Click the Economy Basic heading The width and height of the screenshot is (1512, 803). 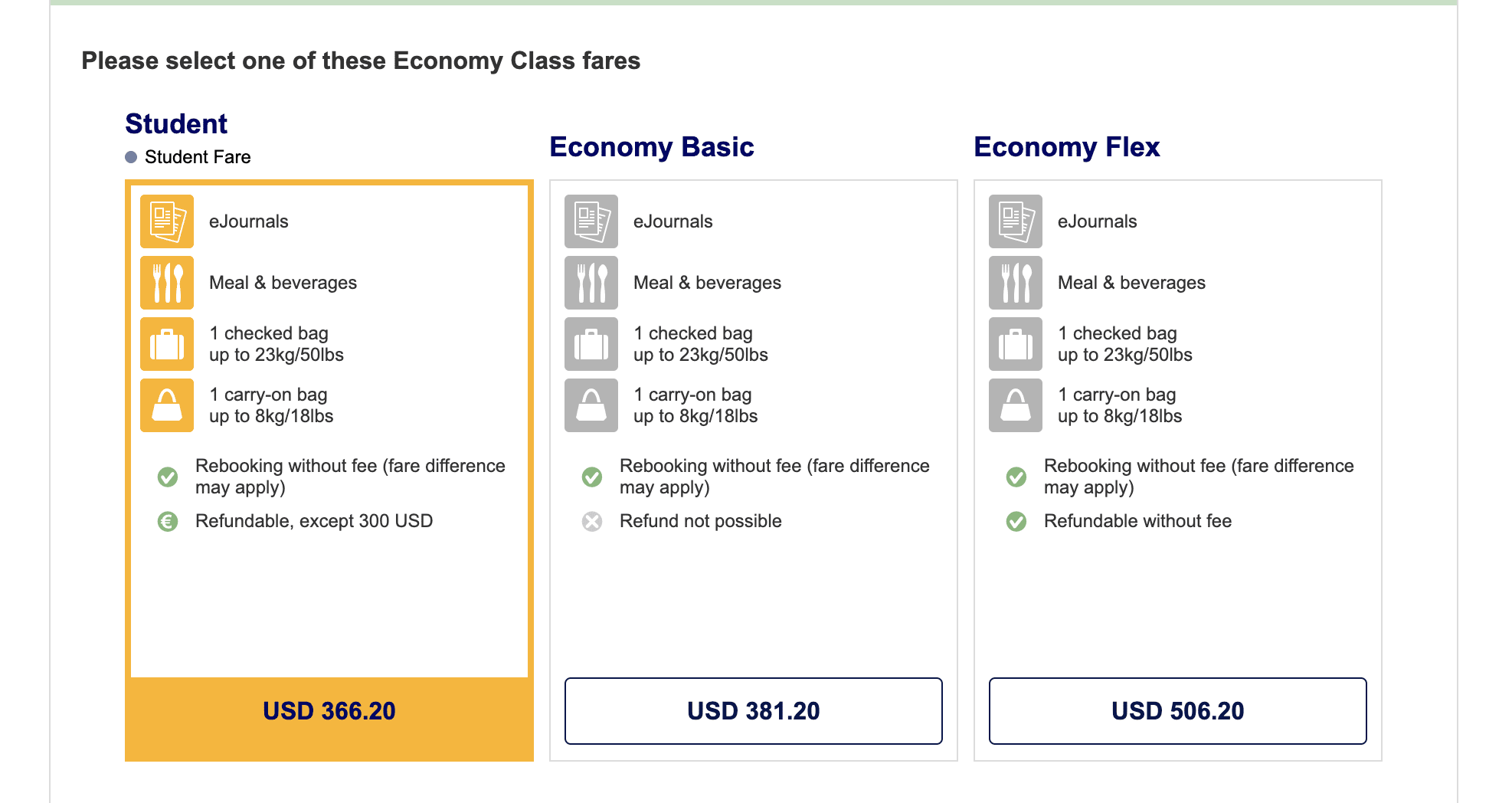[652, 147]
